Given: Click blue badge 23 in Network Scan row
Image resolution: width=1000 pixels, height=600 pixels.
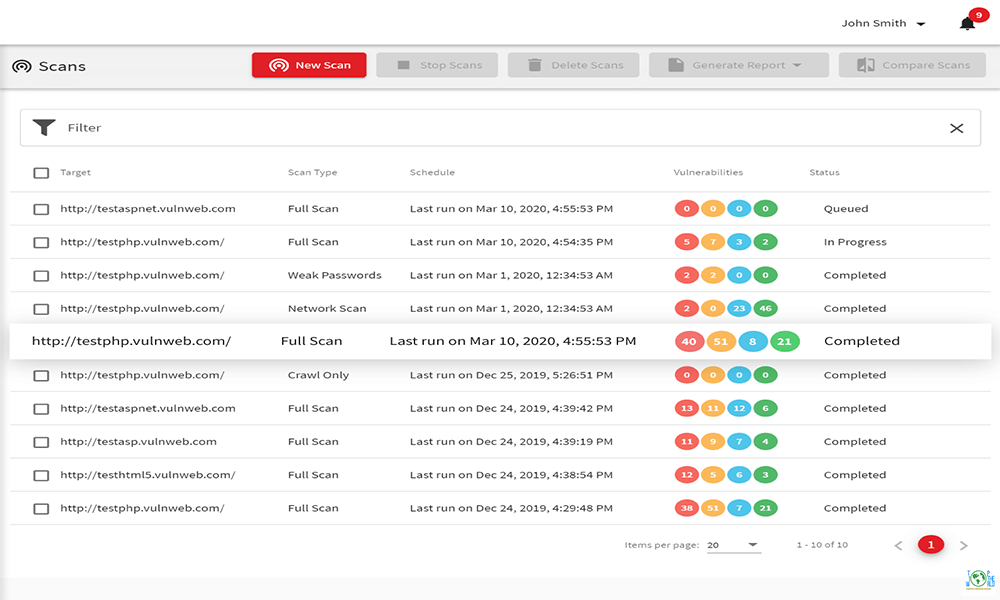Looking at the screenshot, I should [x=739, y=308].
